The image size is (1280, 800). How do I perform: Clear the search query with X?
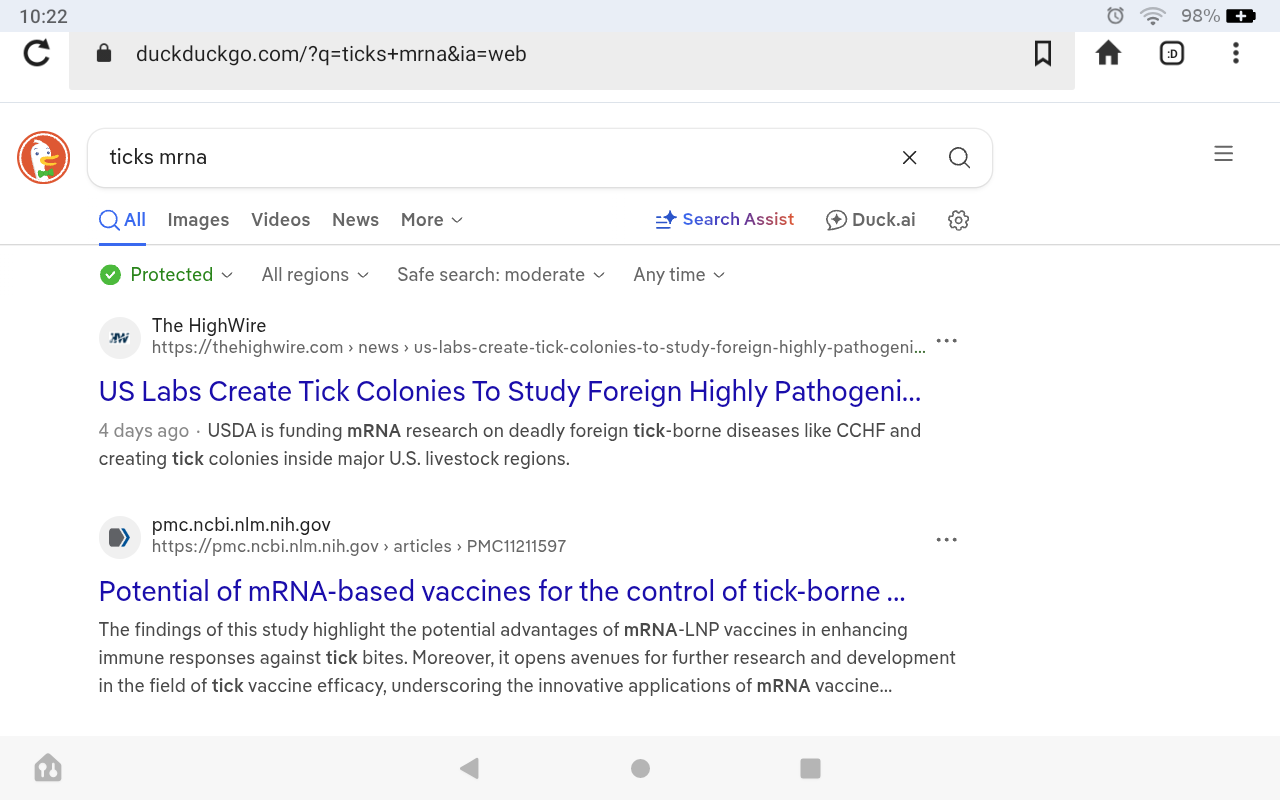pos(909,158)
